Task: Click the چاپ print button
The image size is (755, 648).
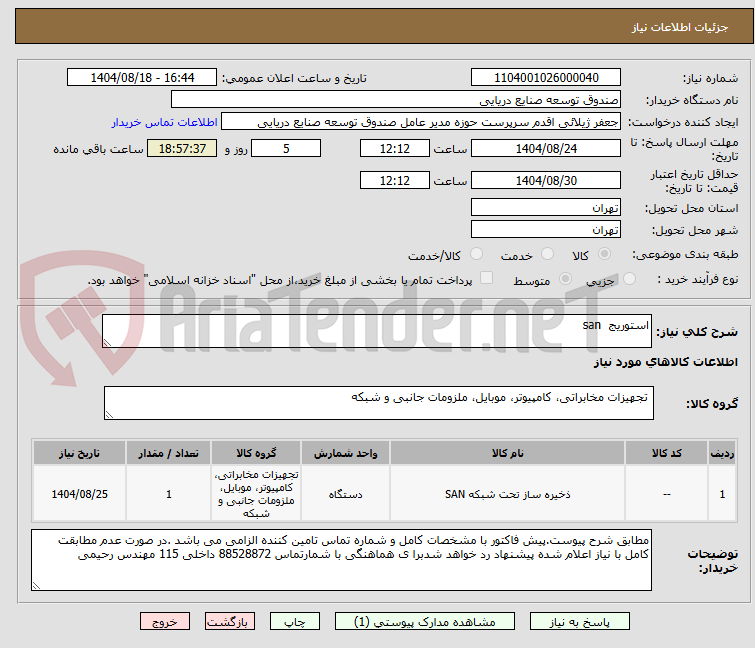Action: click(295, 622)
